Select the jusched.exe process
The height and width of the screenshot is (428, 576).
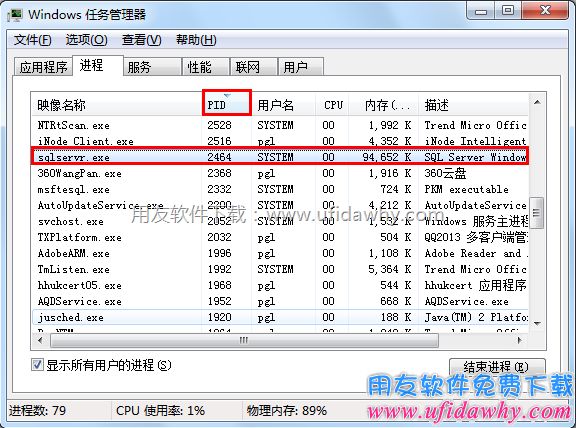[x=280, y=317]
